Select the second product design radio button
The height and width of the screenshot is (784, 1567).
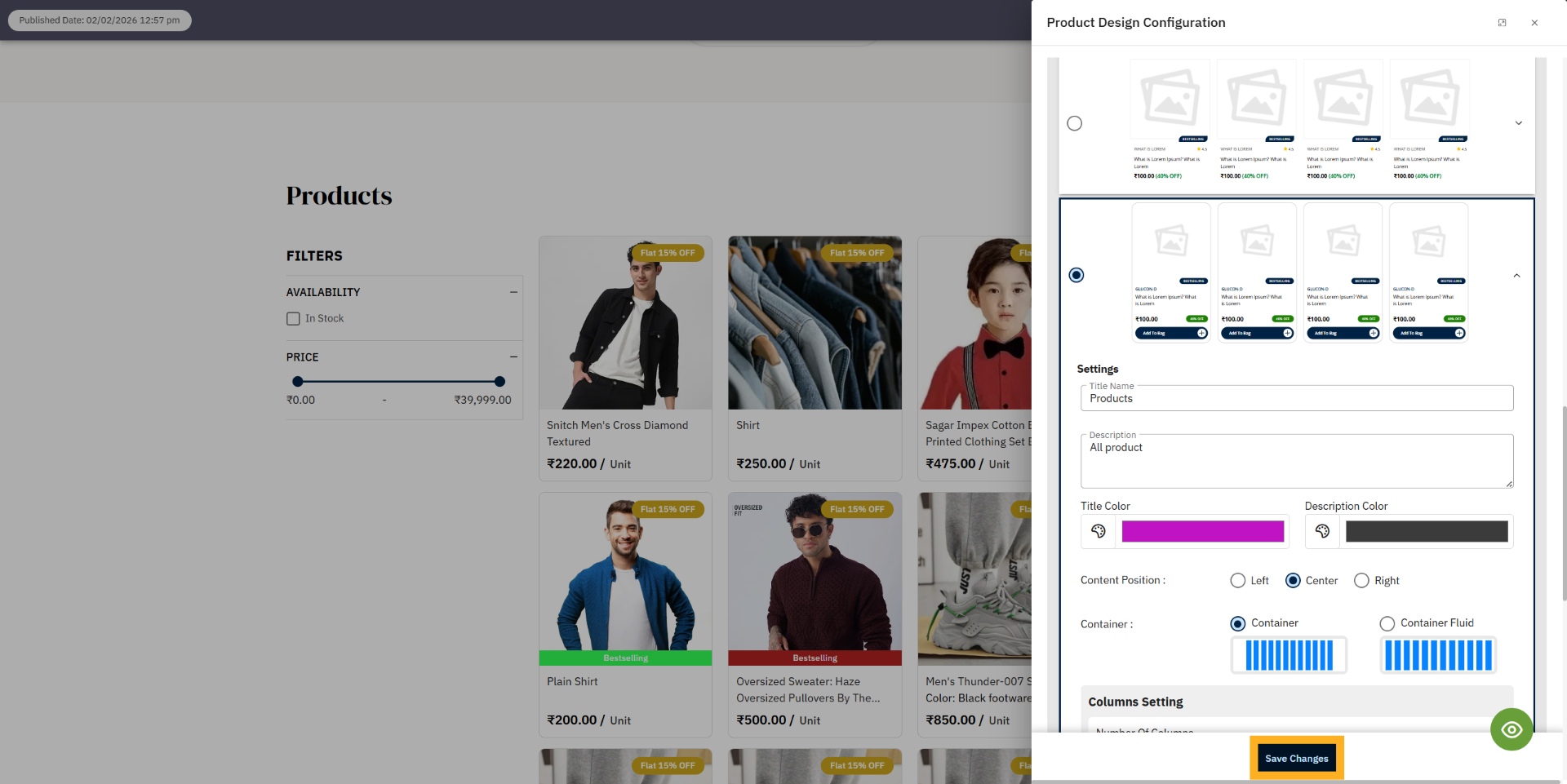(1076, 275)
